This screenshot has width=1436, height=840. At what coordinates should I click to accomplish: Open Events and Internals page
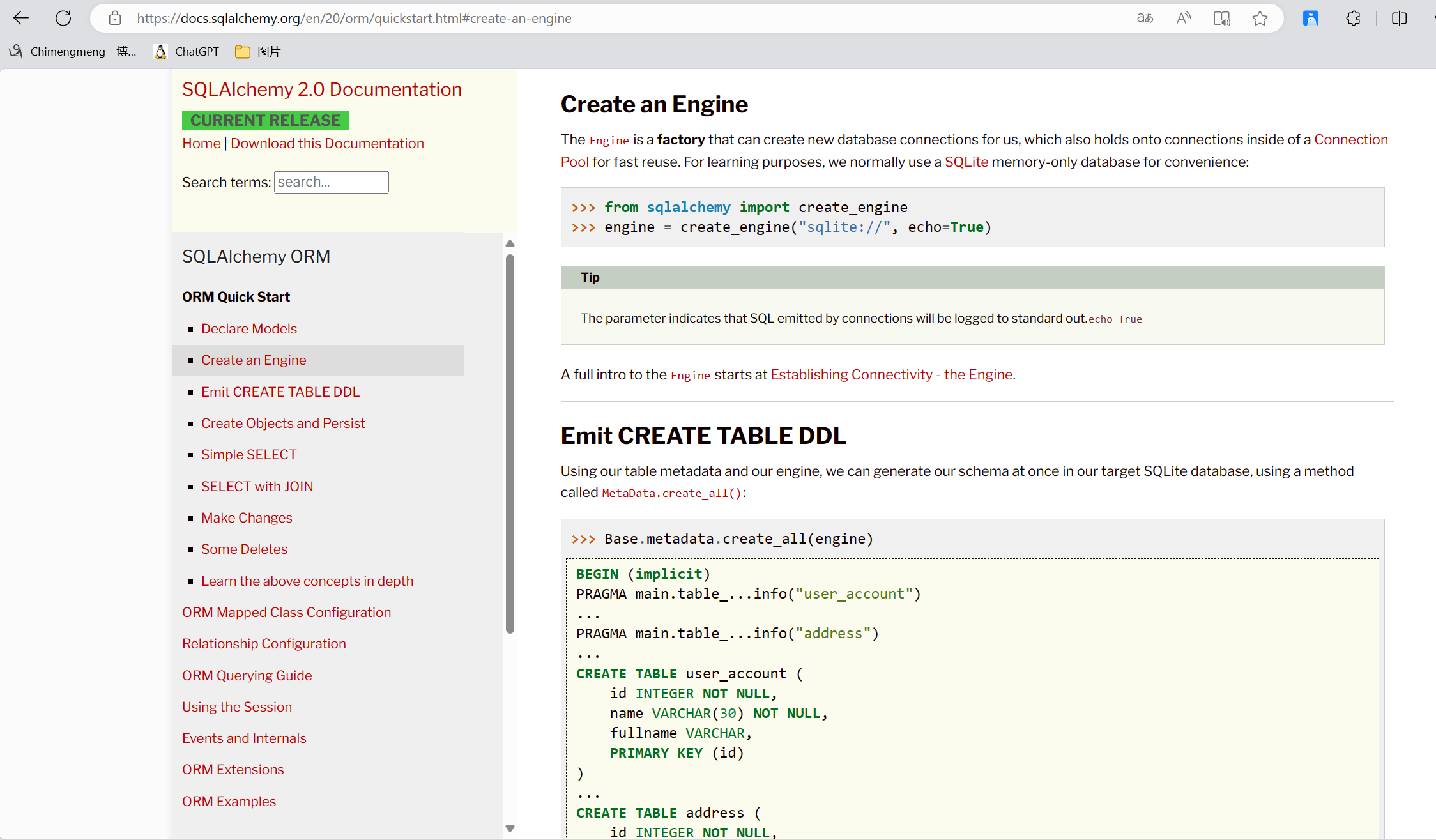tap(244, 738)
